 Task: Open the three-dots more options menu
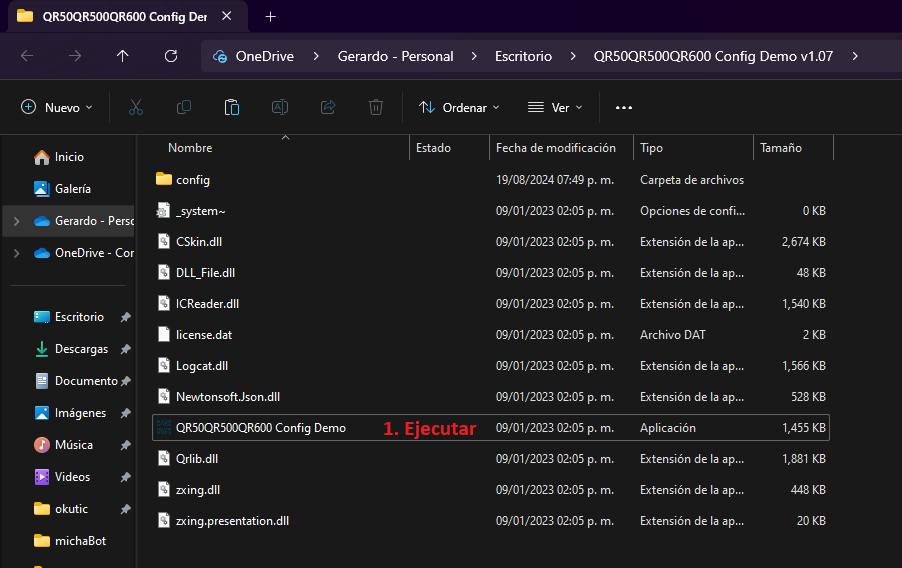click(x=624, y=107)
